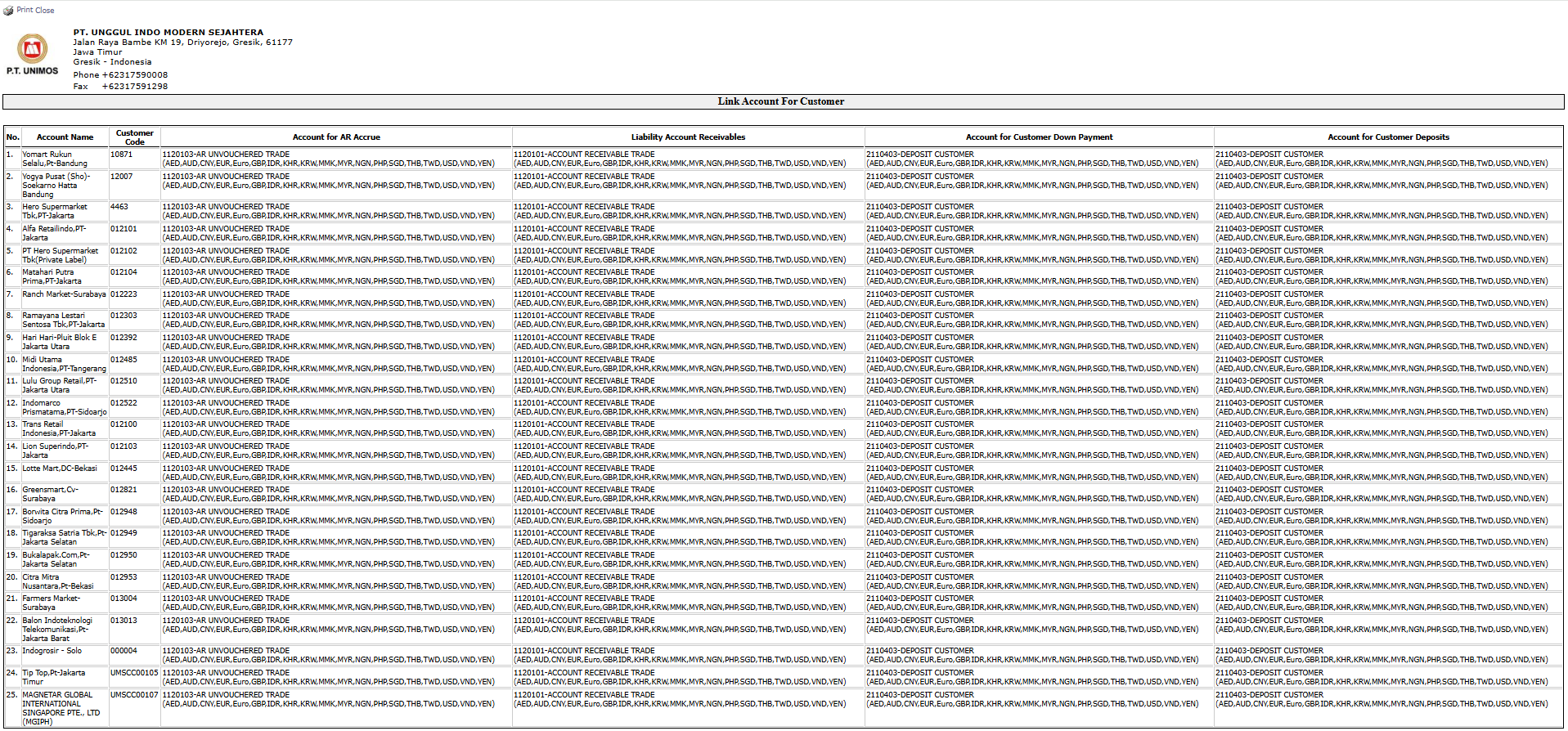
Task: Click the Print link
Action: [25, 11]
